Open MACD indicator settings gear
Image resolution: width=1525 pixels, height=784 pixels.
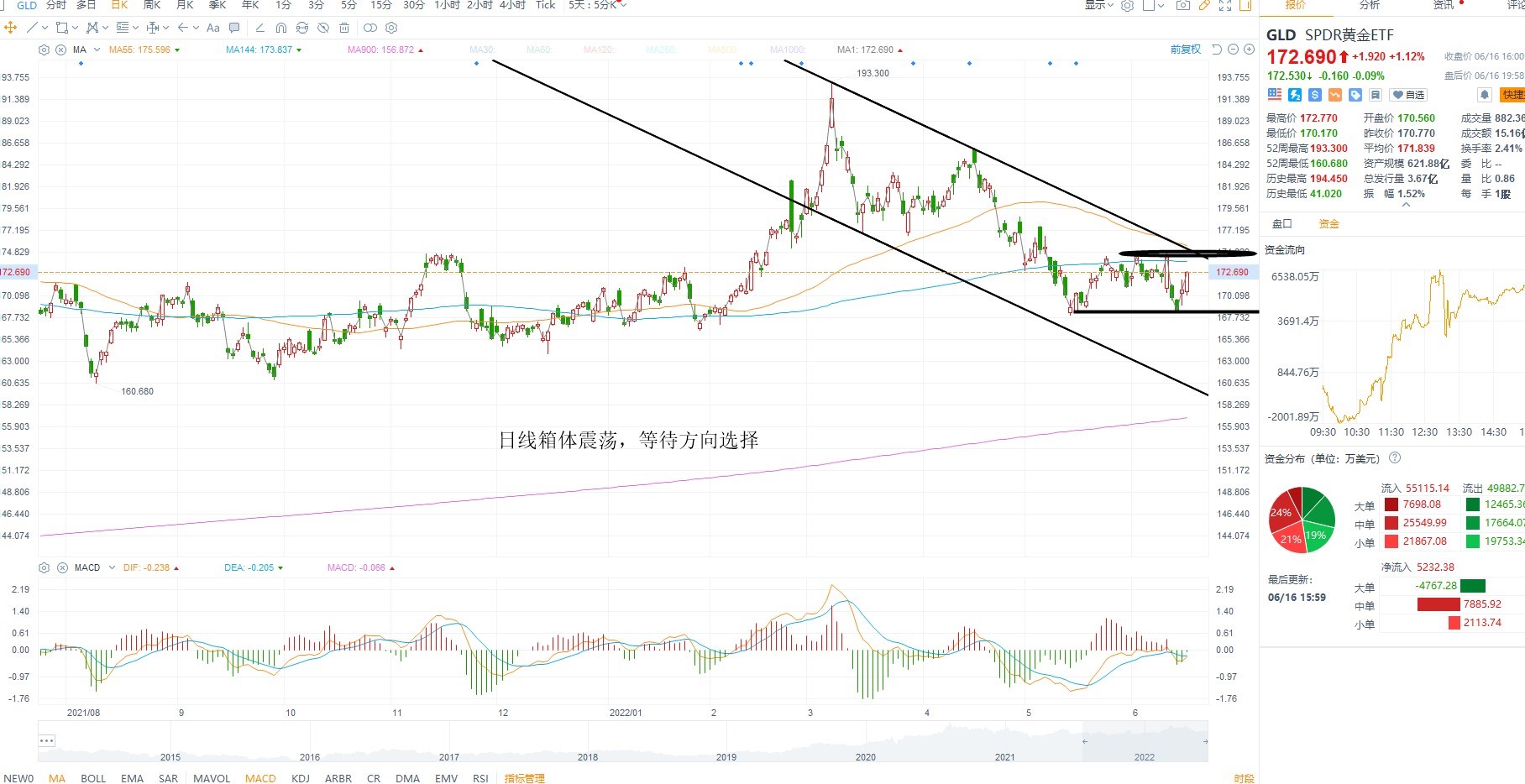(45, 567)
